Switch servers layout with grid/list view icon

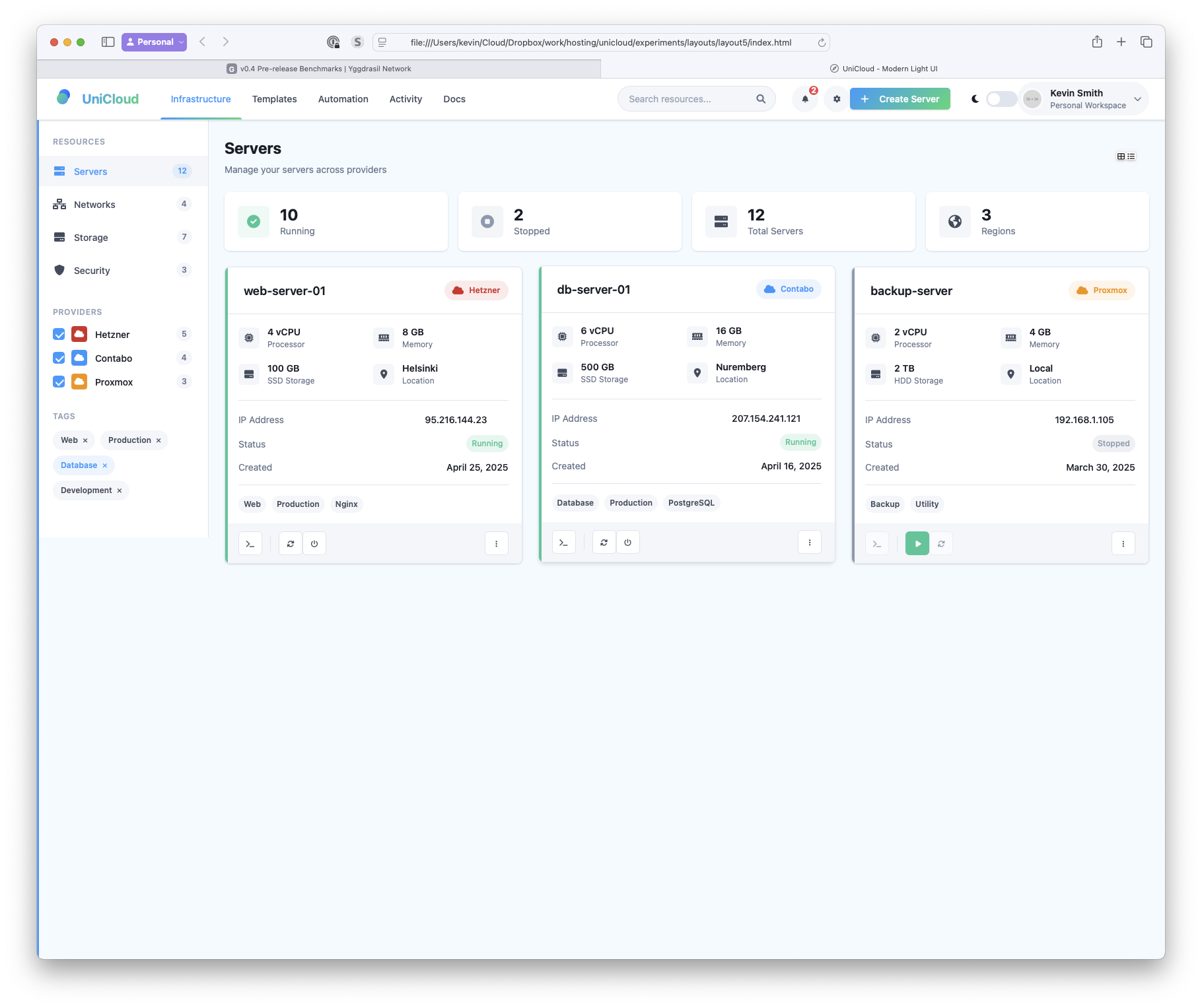point(1125,156)
